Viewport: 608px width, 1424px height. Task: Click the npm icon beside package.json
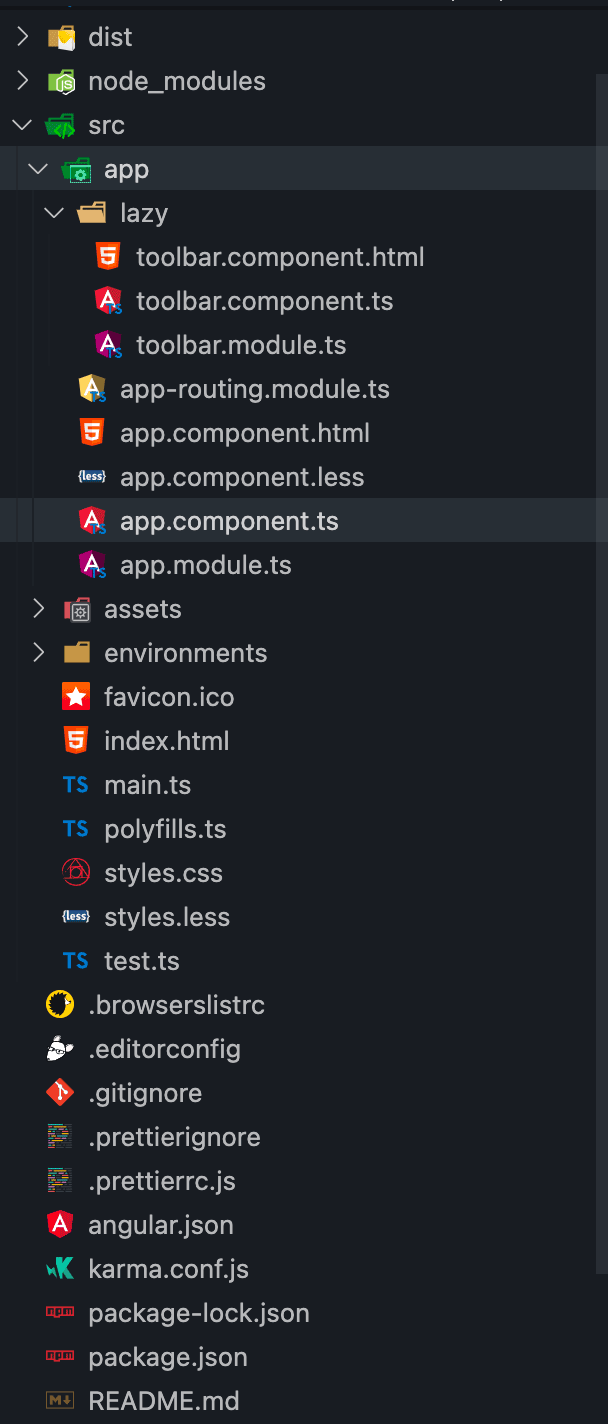60,1357
